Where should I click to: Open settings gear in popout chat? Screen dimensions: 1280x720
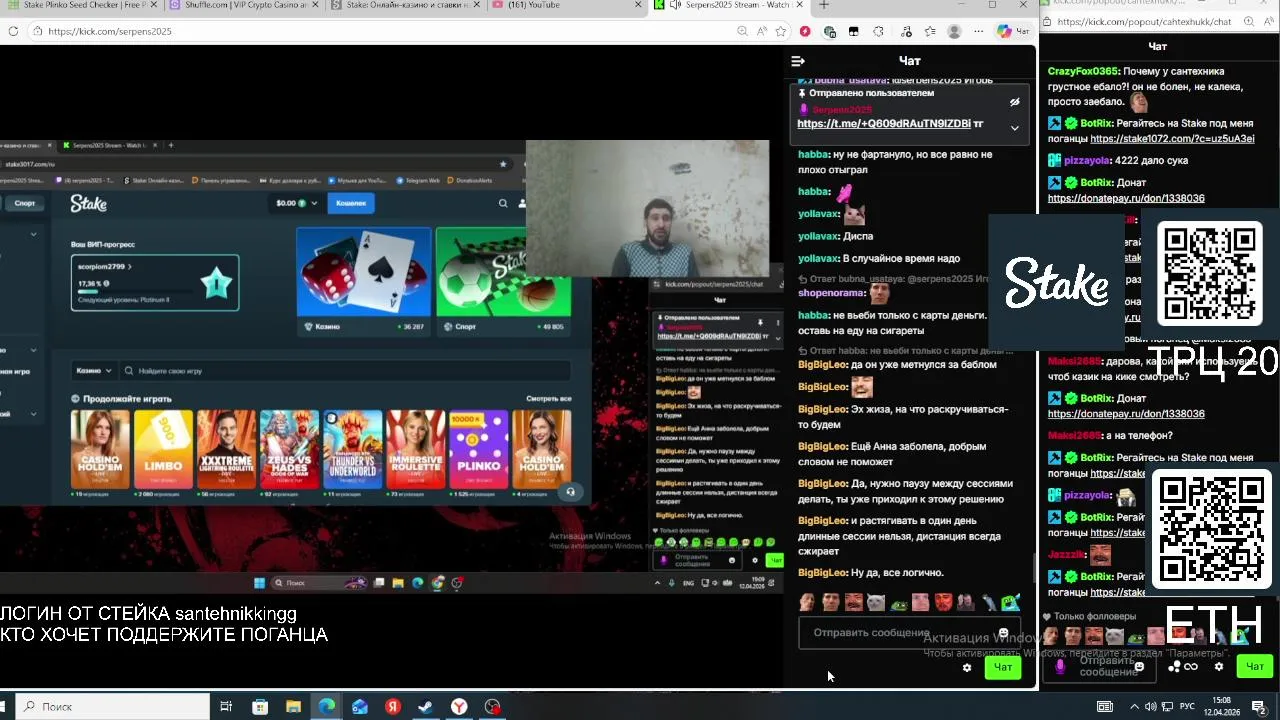(x=1218, y=666)
